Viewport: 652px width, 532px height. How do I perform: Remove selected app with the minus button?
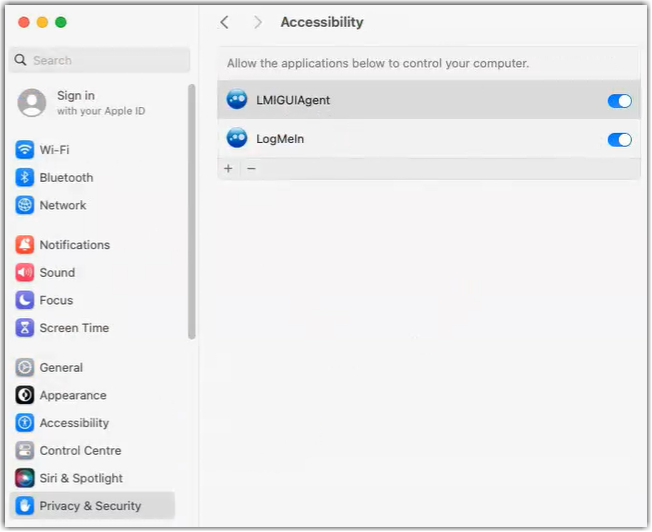pos(251,168)
